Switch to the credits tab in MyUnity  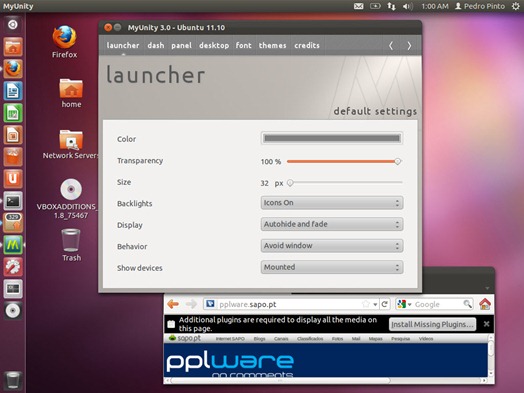(307, 45)
